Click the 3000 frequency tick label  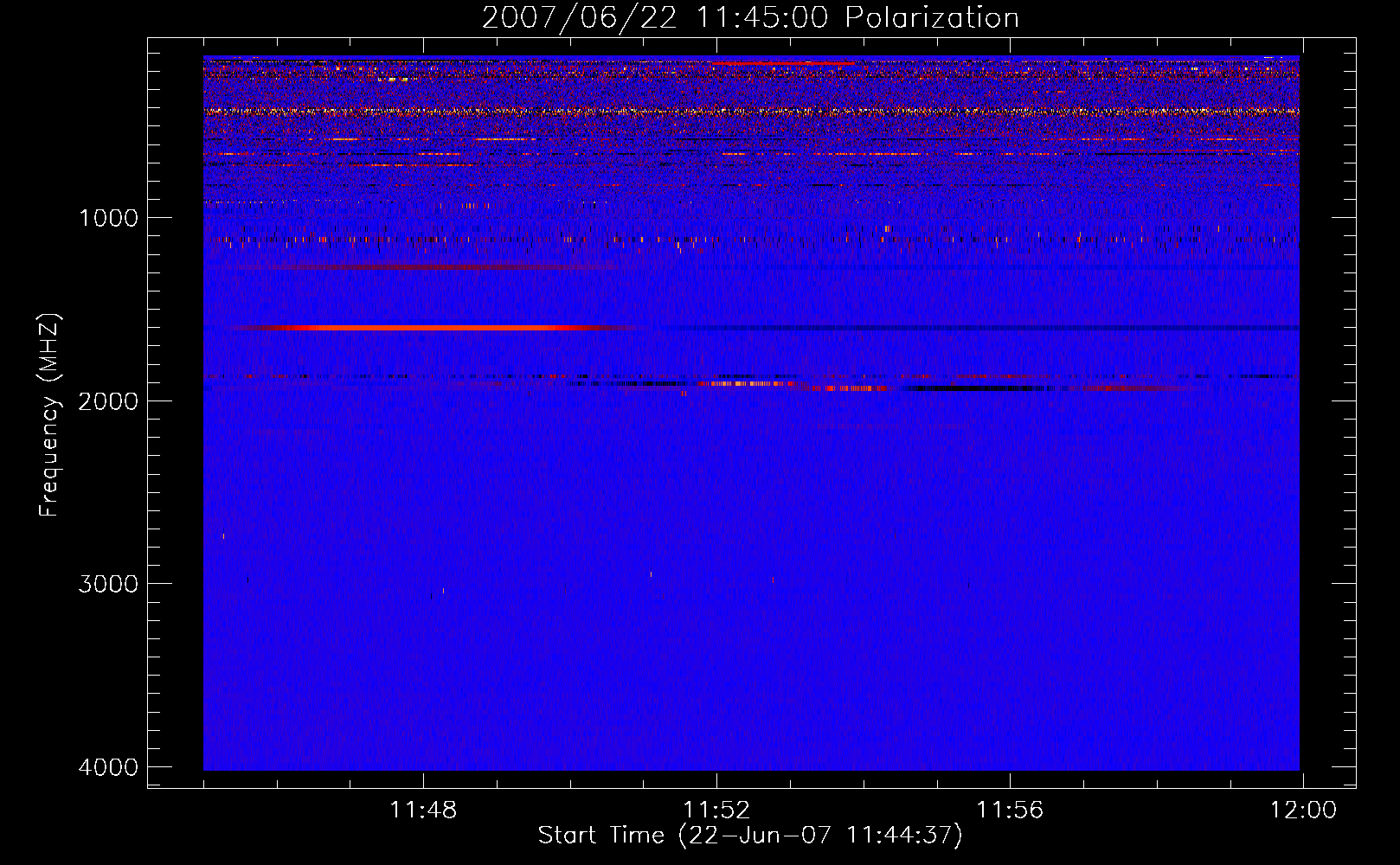108,584
